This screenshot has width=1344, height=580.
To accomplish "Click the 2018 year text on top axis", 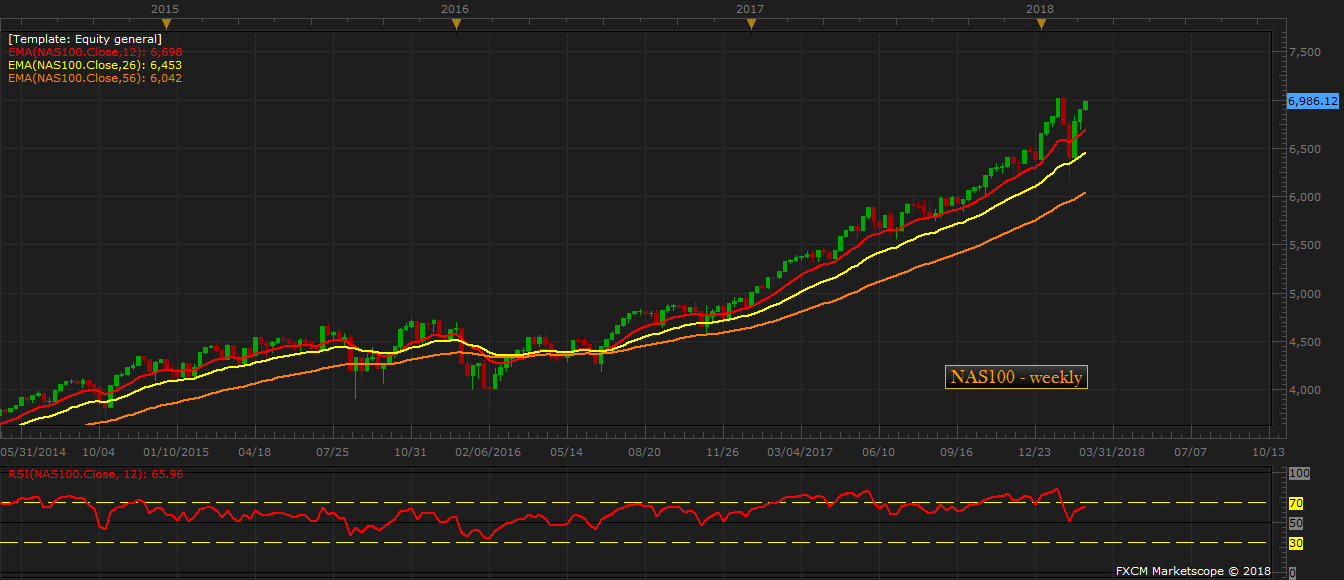I will tap(1041, 8).
